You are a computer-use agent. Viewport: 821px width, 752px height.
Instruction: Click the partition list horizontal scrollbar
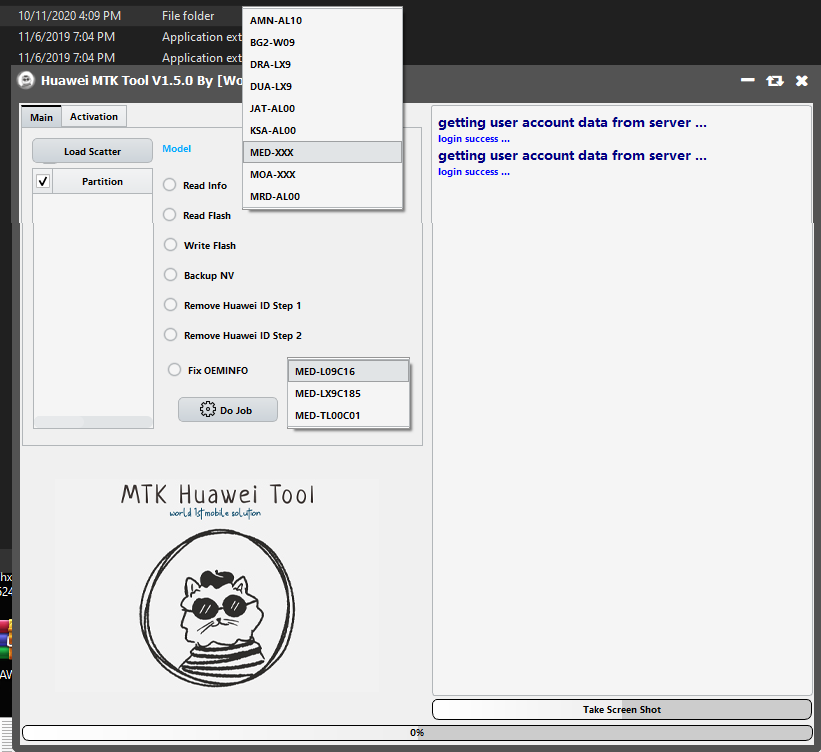93,421
